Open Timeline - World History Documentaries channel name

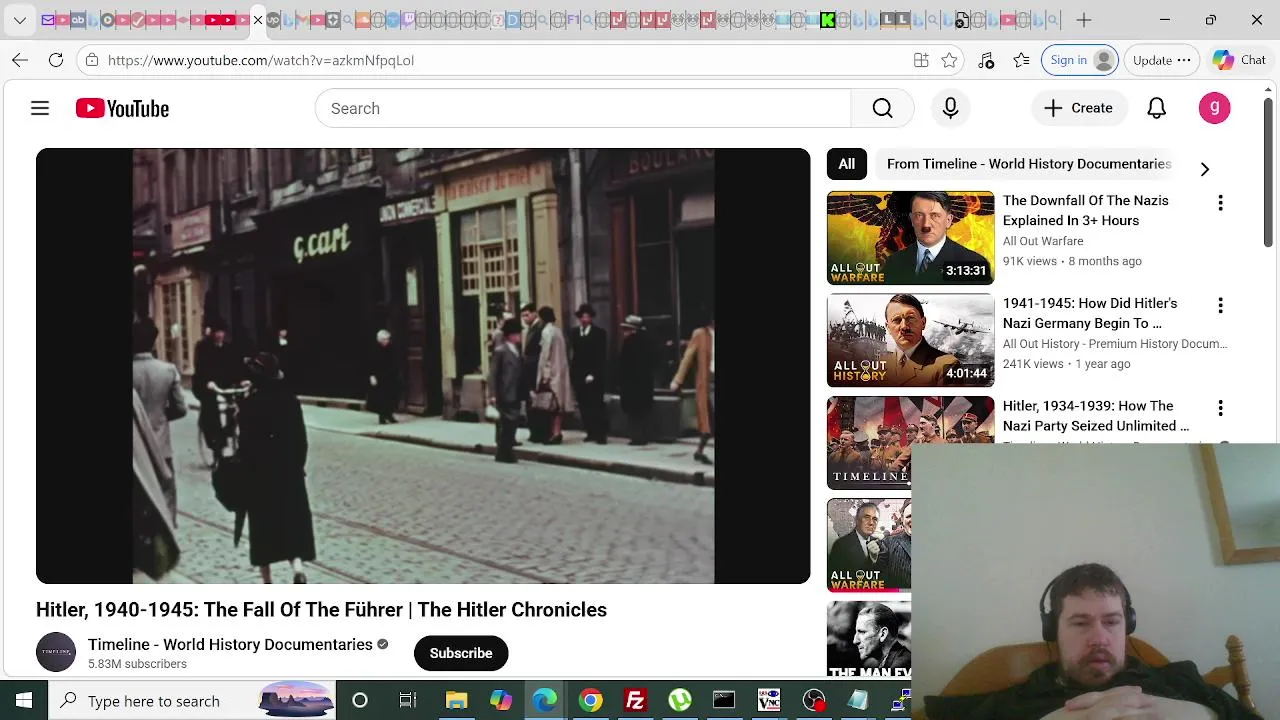[x=230, y=645]
